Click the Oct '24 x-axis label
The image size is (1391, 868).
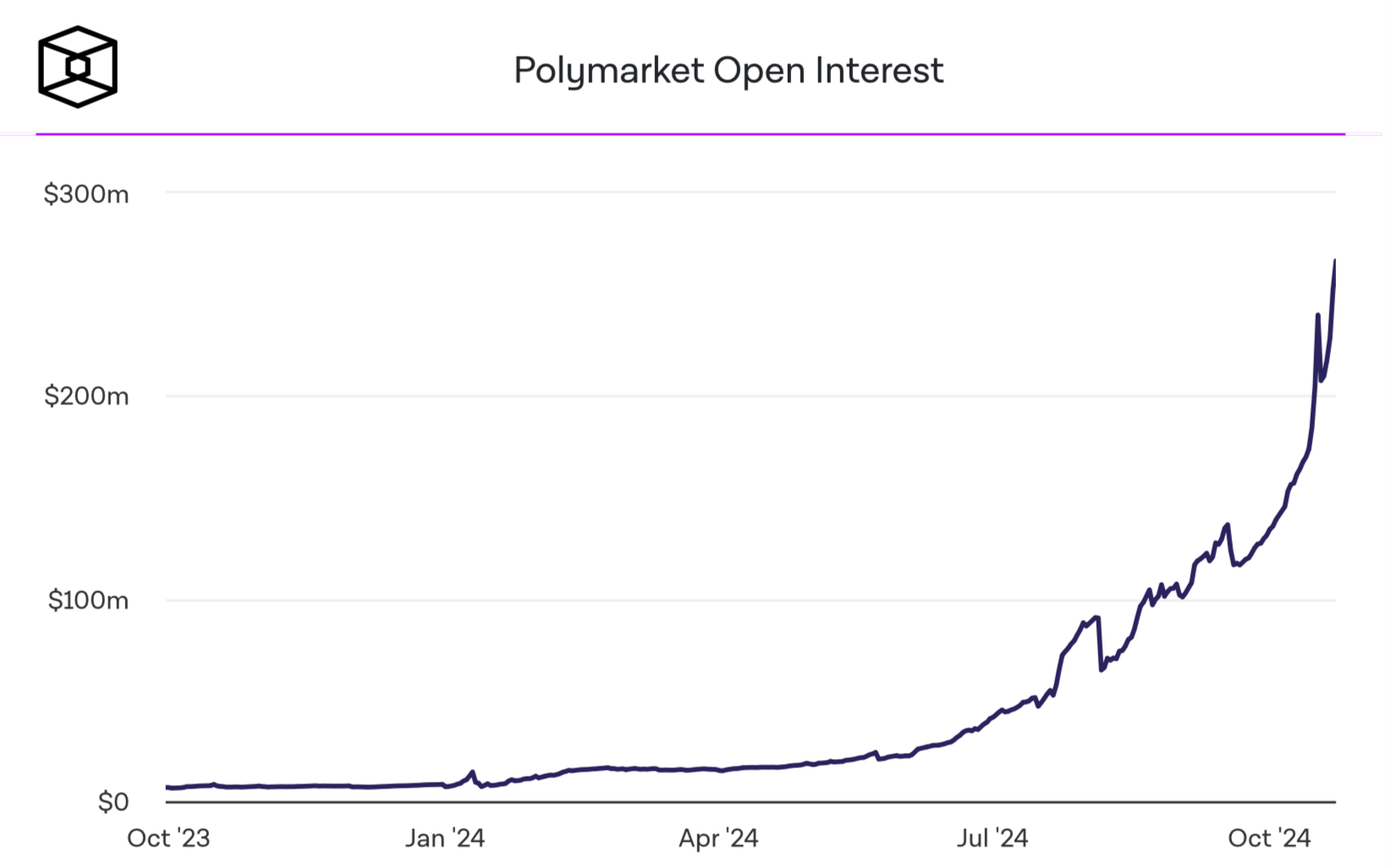(x=1269, y=838)
